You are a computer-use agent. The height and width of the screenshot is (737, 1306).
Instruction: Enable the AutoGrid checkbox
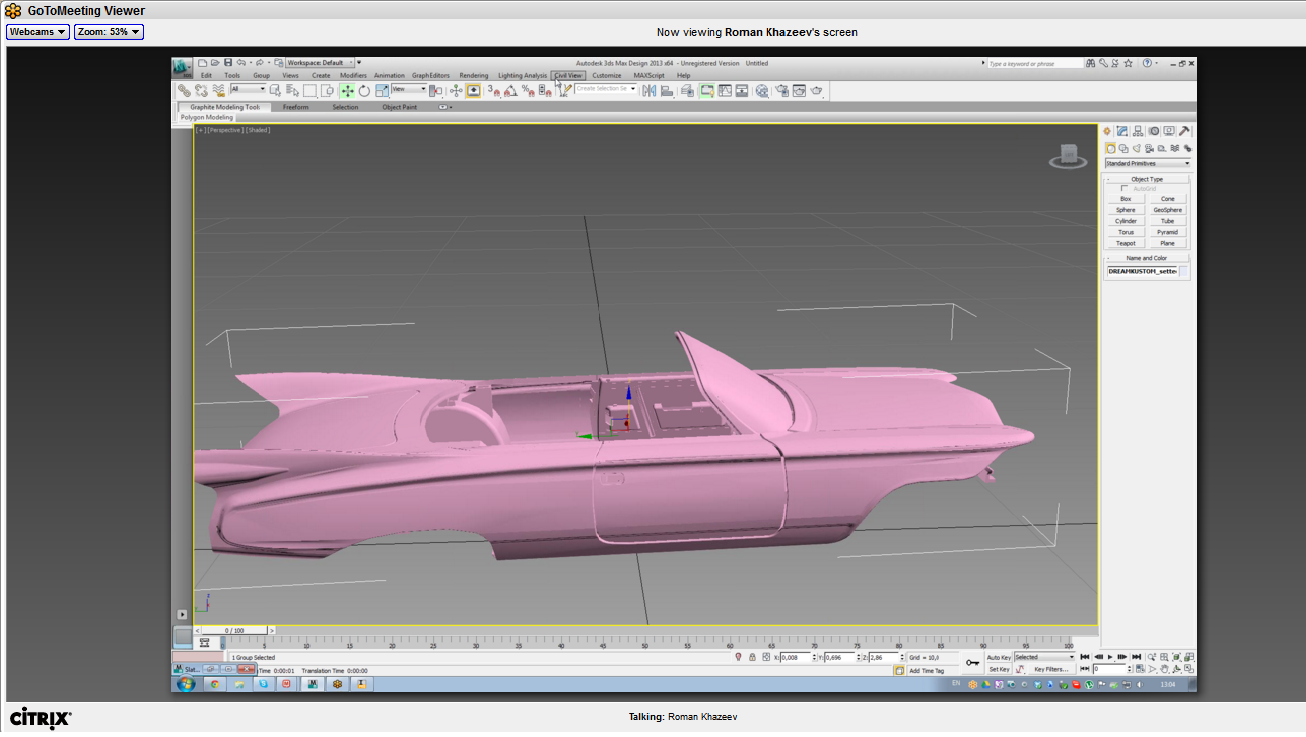pyautogui.click(x=1125, y=188)
